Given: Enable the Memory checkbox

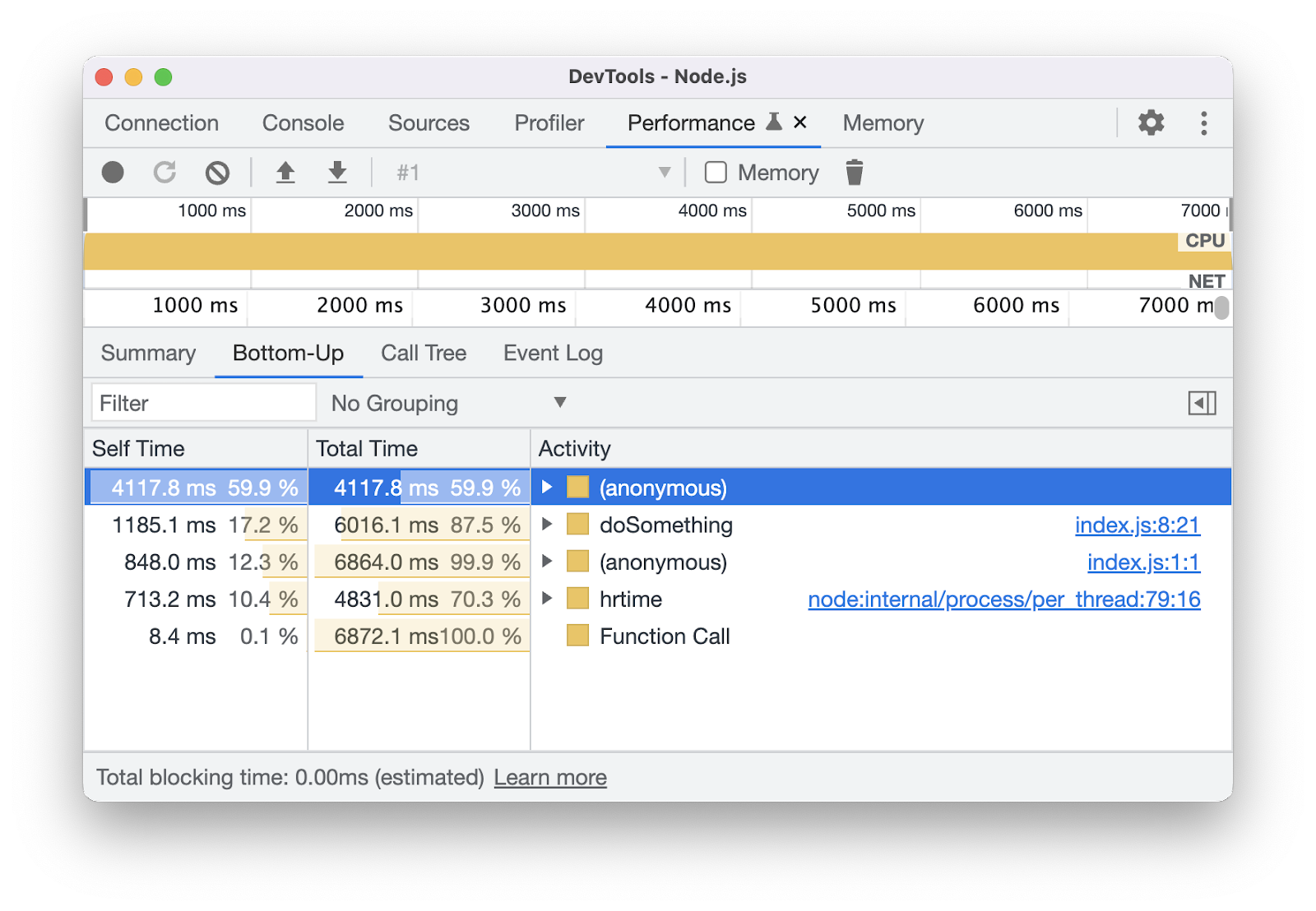Looking at the screenshot, I should point(716,173).
